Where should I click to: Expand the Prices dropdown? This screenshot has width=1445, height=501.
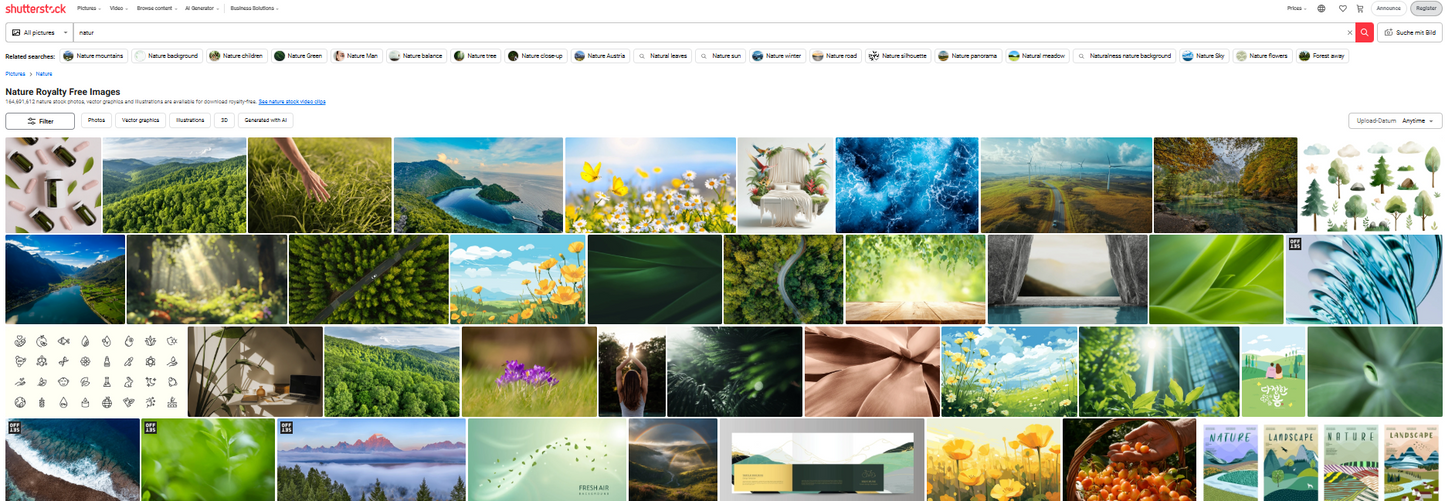(x=1296, y=8)
